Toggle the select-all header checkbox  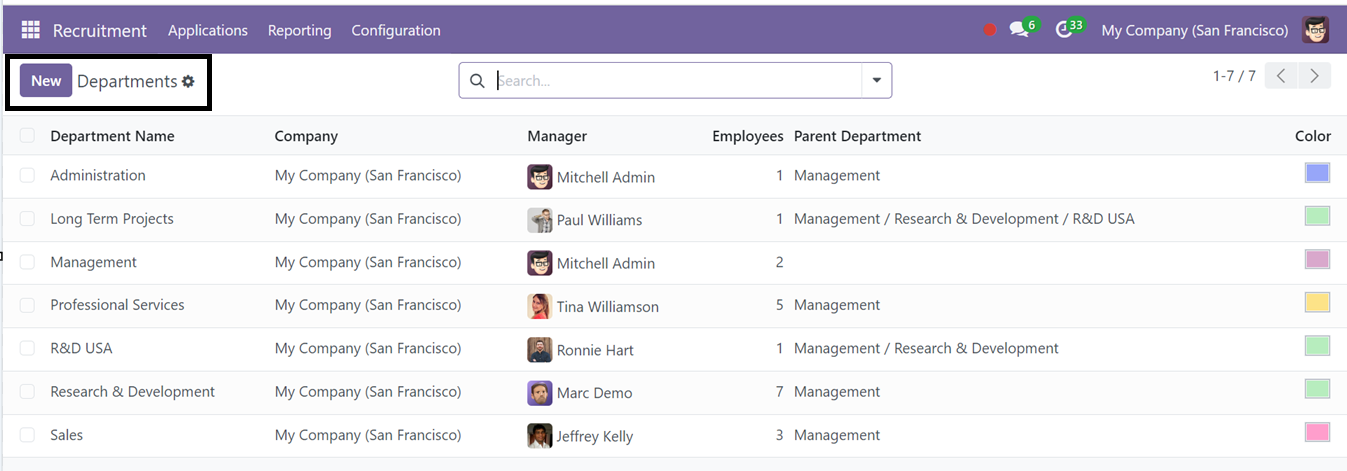pos(27,136)
